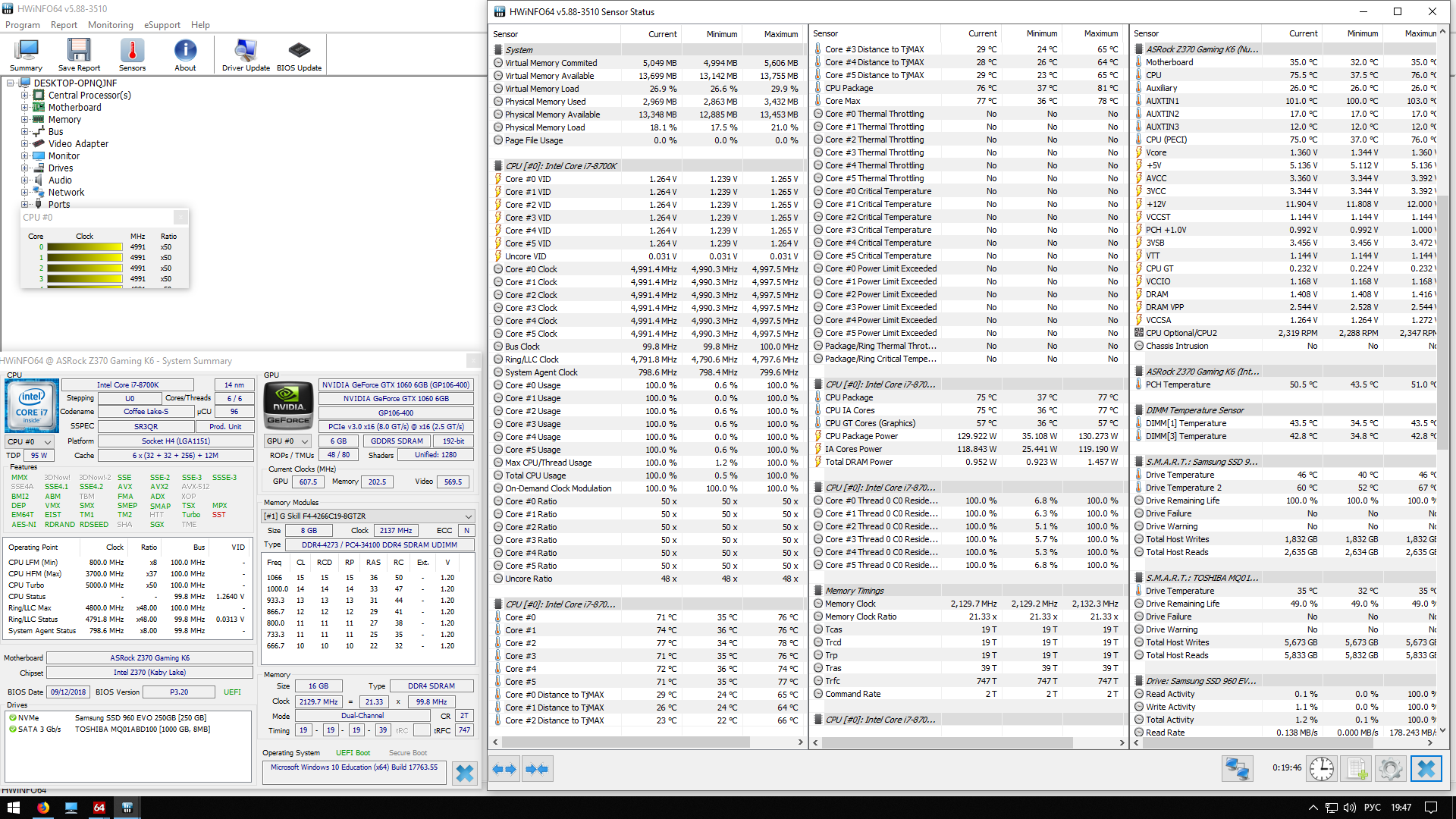This screenshot has width=1456, height=819.
Task: Open the CPU #0 selector dropdown
Action: [x=30, y=441]
